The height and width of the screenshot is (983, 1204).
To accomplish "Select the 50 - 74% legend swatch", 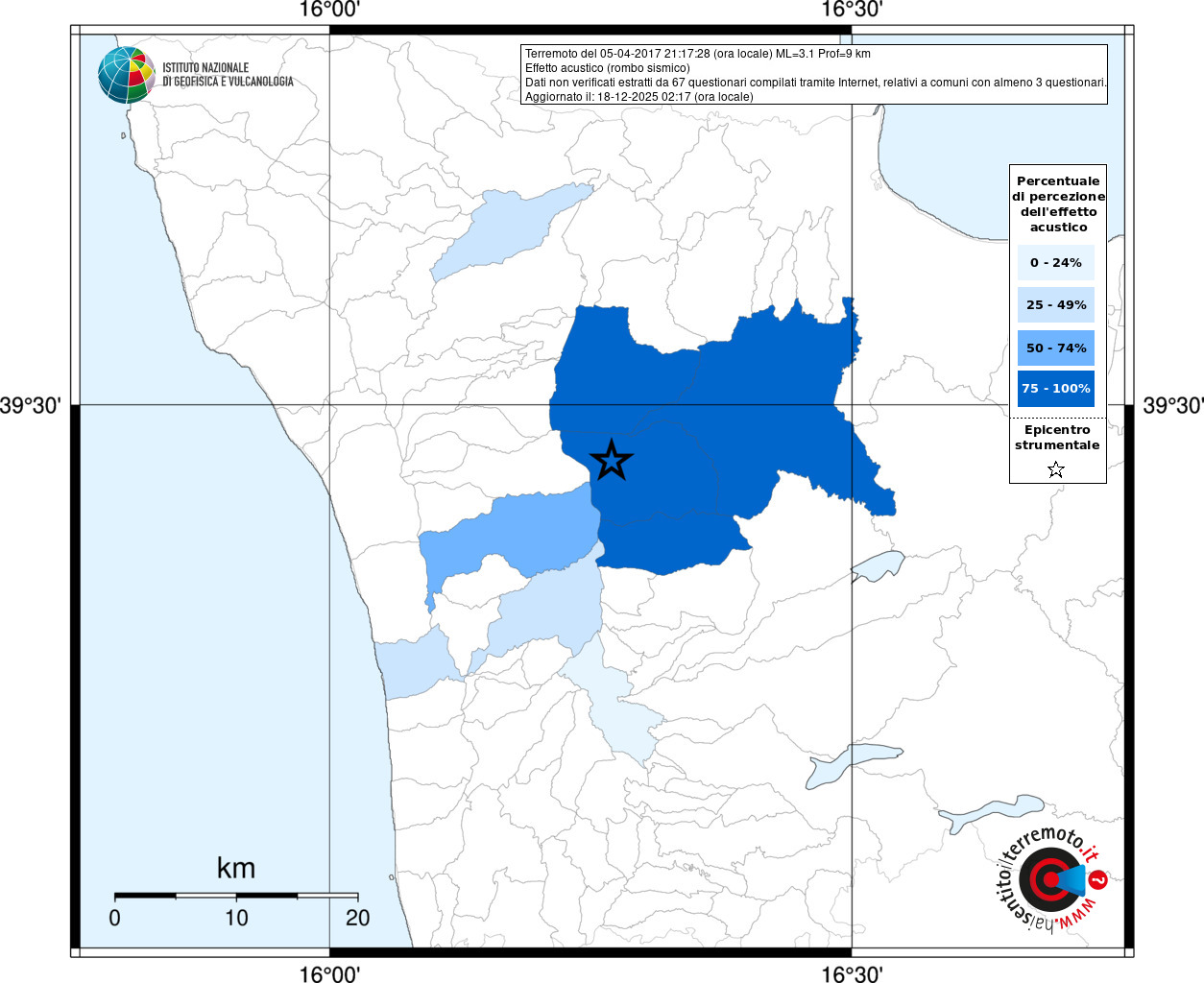I will click(x=1056, y=348).
